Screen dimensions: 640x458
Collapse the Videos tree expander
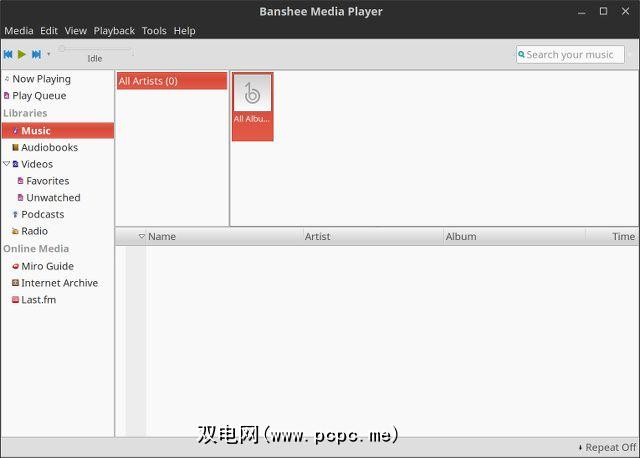coord(7,164)
